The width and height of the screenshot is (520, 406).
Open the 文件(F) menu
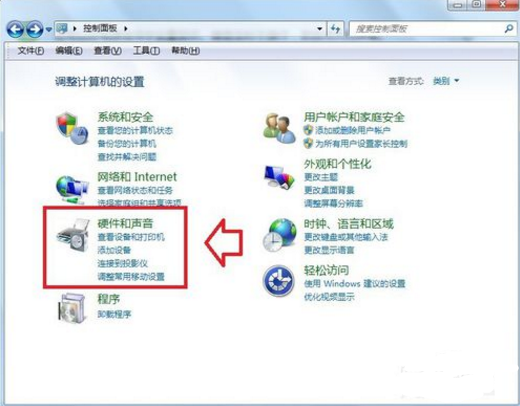tap(31, 51)
